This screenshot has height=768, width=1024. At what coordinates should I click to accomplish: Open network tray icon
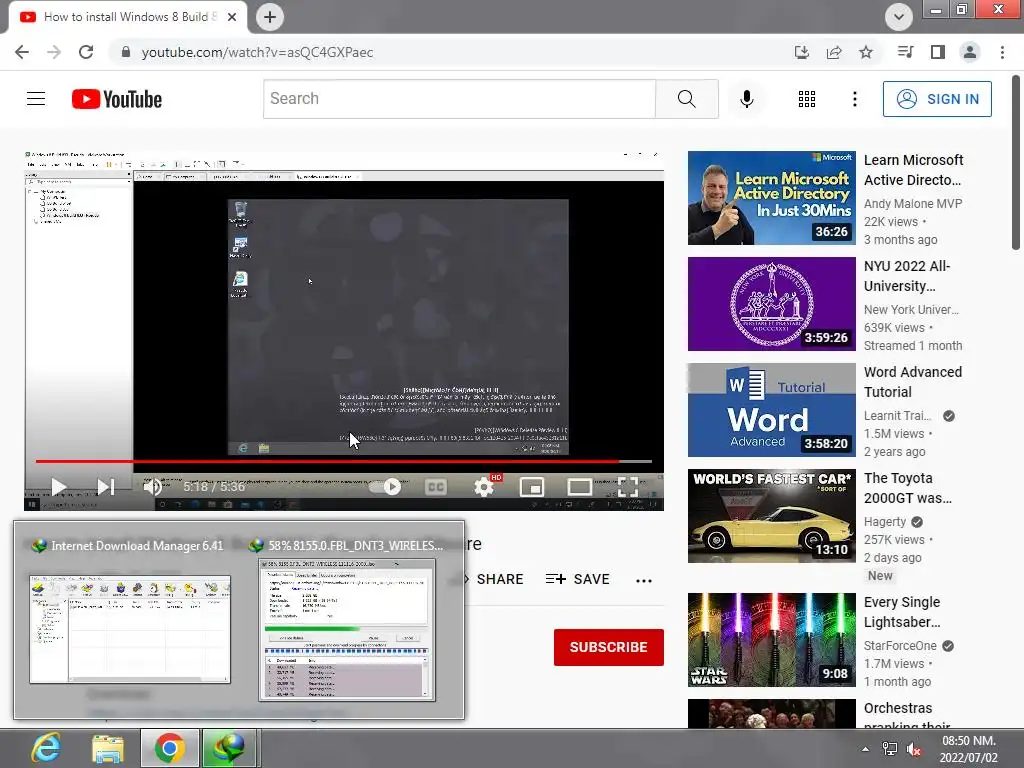[x=889, y=749]
